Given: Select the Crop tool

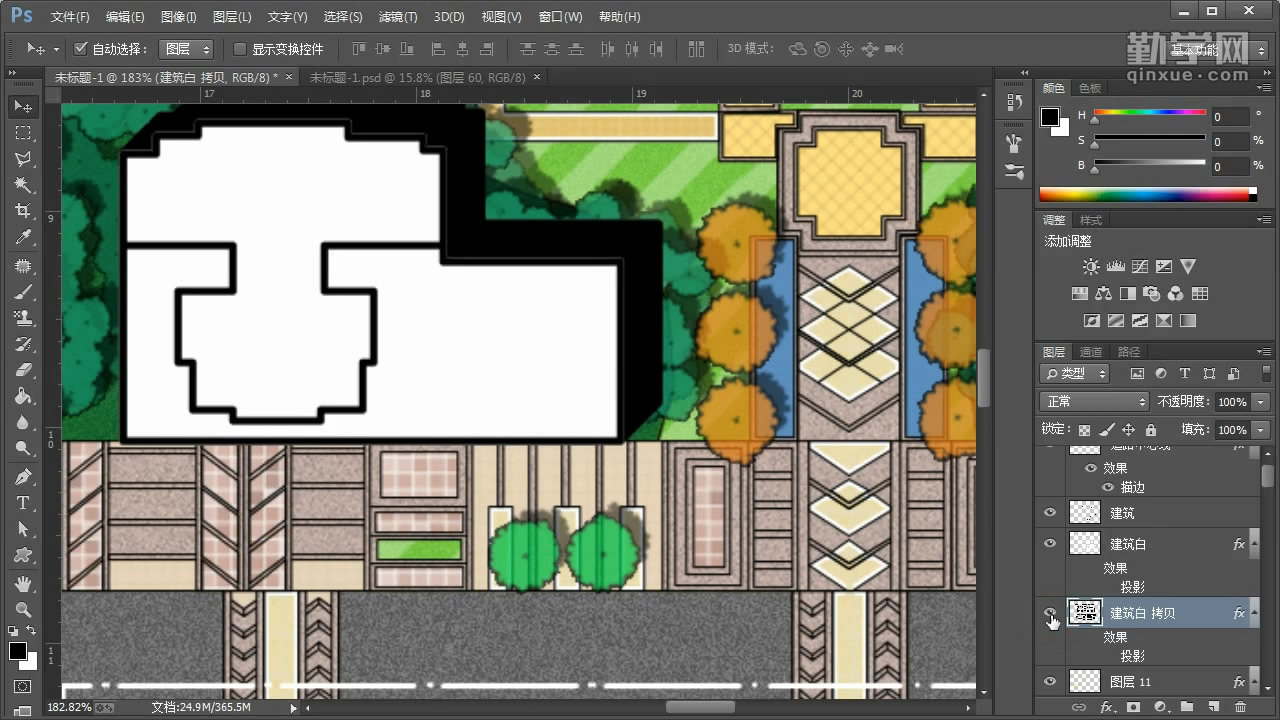Looking at the screenshot, I should (x=23, y=211).
